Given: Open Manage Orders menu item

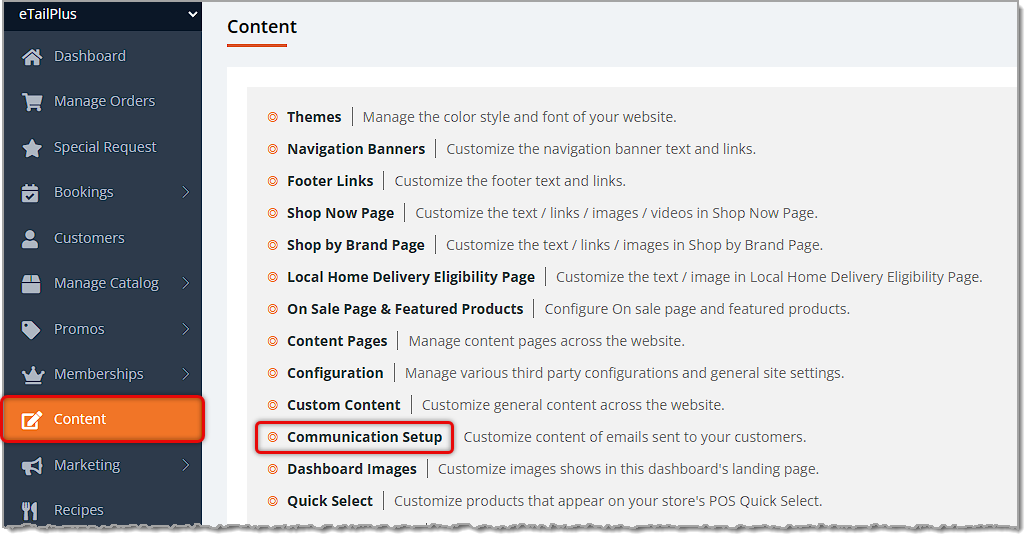Looking at the screenshot, I should (102, 102).
